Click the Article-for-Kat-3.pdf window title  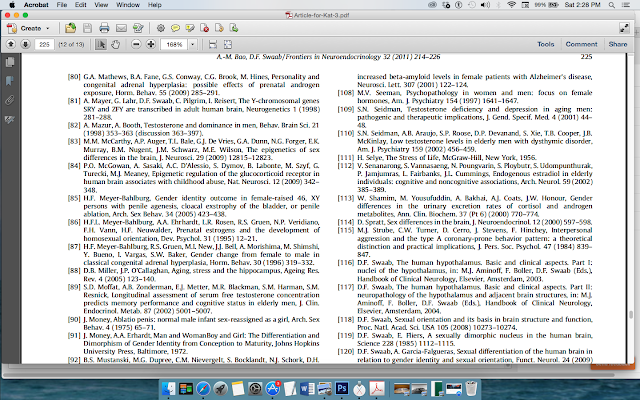(x=321, y=15)
